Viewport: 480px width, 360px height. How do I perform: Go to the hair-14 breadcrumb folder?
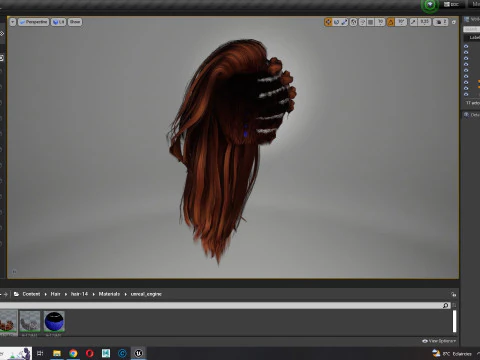pos(79,294)
